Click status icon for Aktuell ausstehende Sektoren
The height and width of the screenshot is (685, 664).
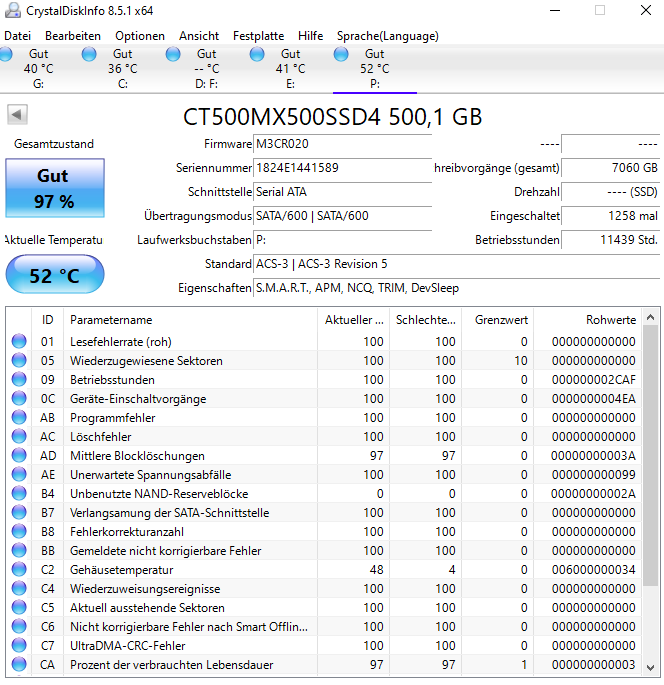click(x=19, y=607)
